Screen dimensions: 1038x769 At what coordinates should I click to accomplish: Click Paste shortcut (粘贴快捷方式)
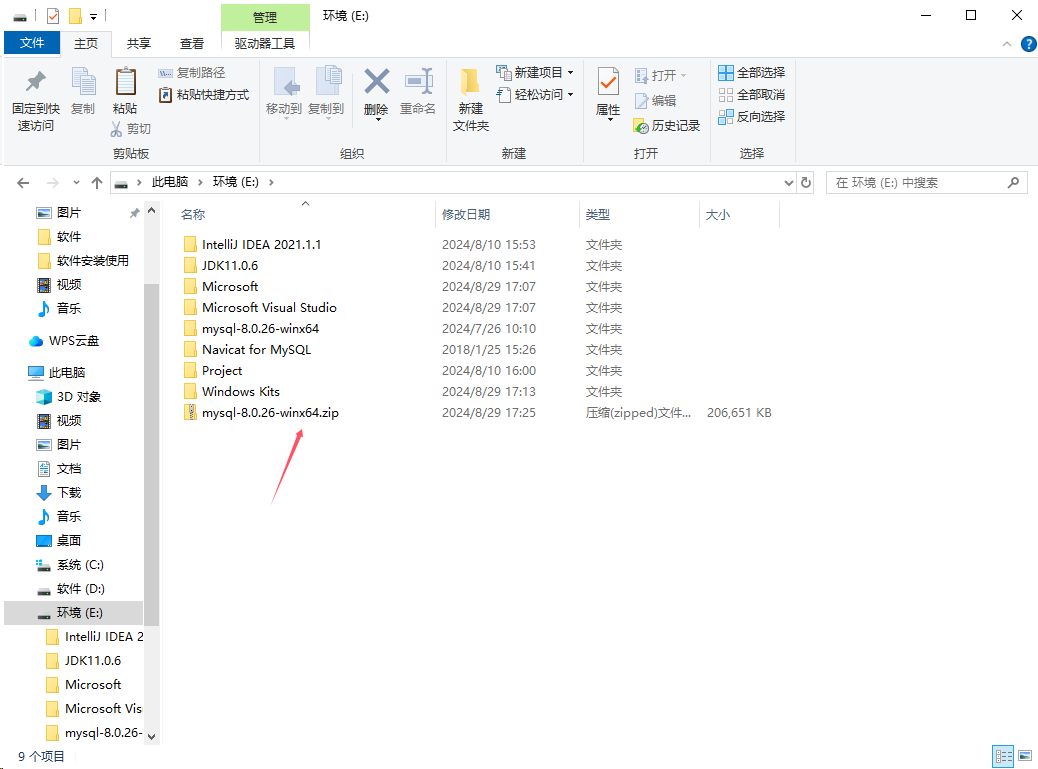(x=204, y=95)
